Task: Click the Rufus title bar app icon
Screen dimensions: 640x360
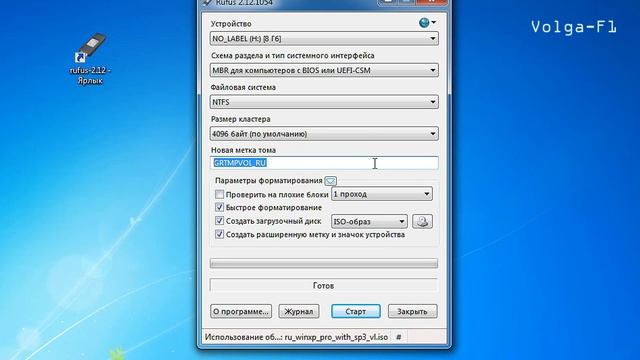Action: [208, 3]
